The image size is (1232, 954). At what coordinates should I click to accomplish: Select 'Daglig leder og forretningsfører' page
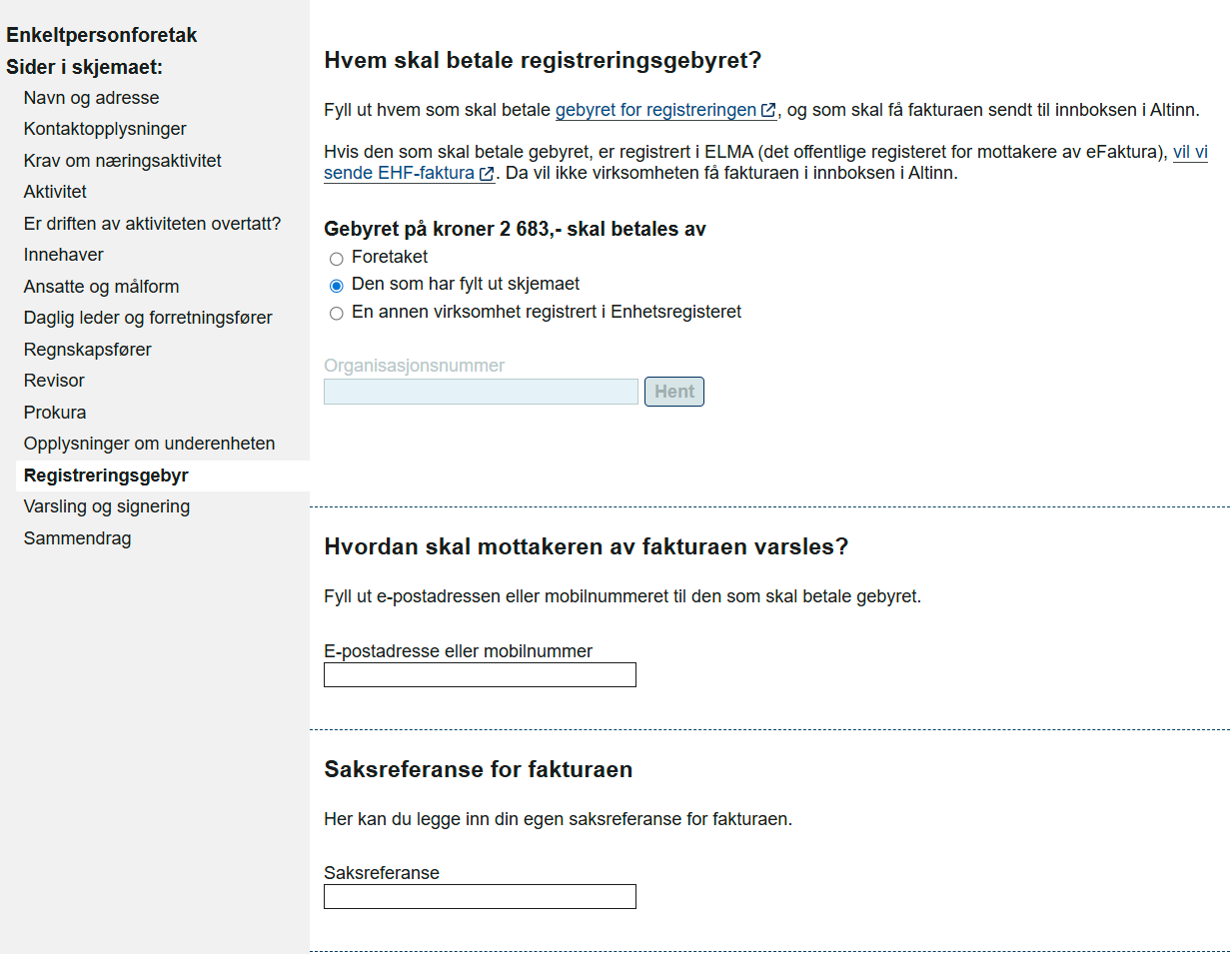(148, 318)
